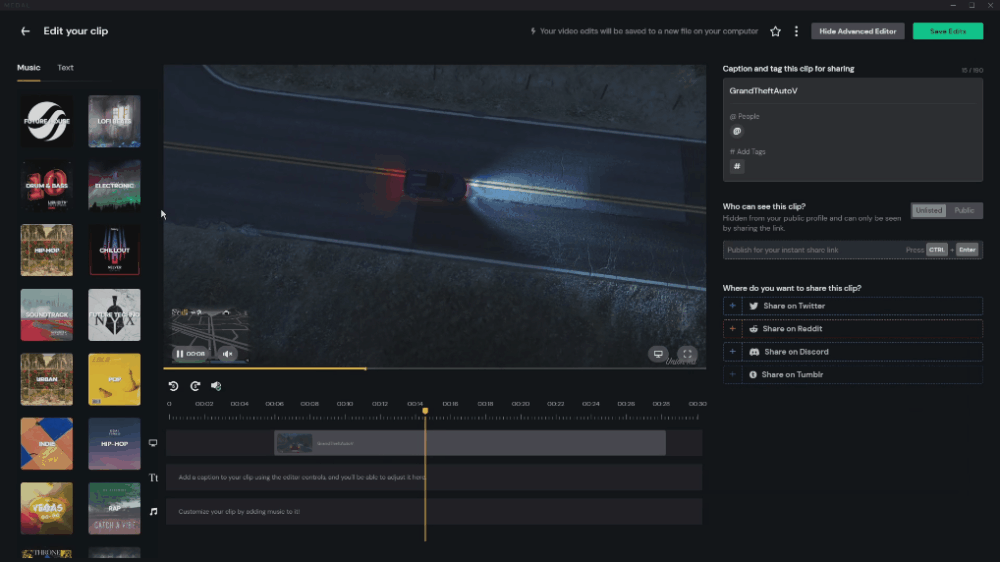Image resolution: width=1000 pixels, height=562 pixels.
Task: Click Hide Advanced Editor button
Action: pyautogui.click(x=857, y=31)
